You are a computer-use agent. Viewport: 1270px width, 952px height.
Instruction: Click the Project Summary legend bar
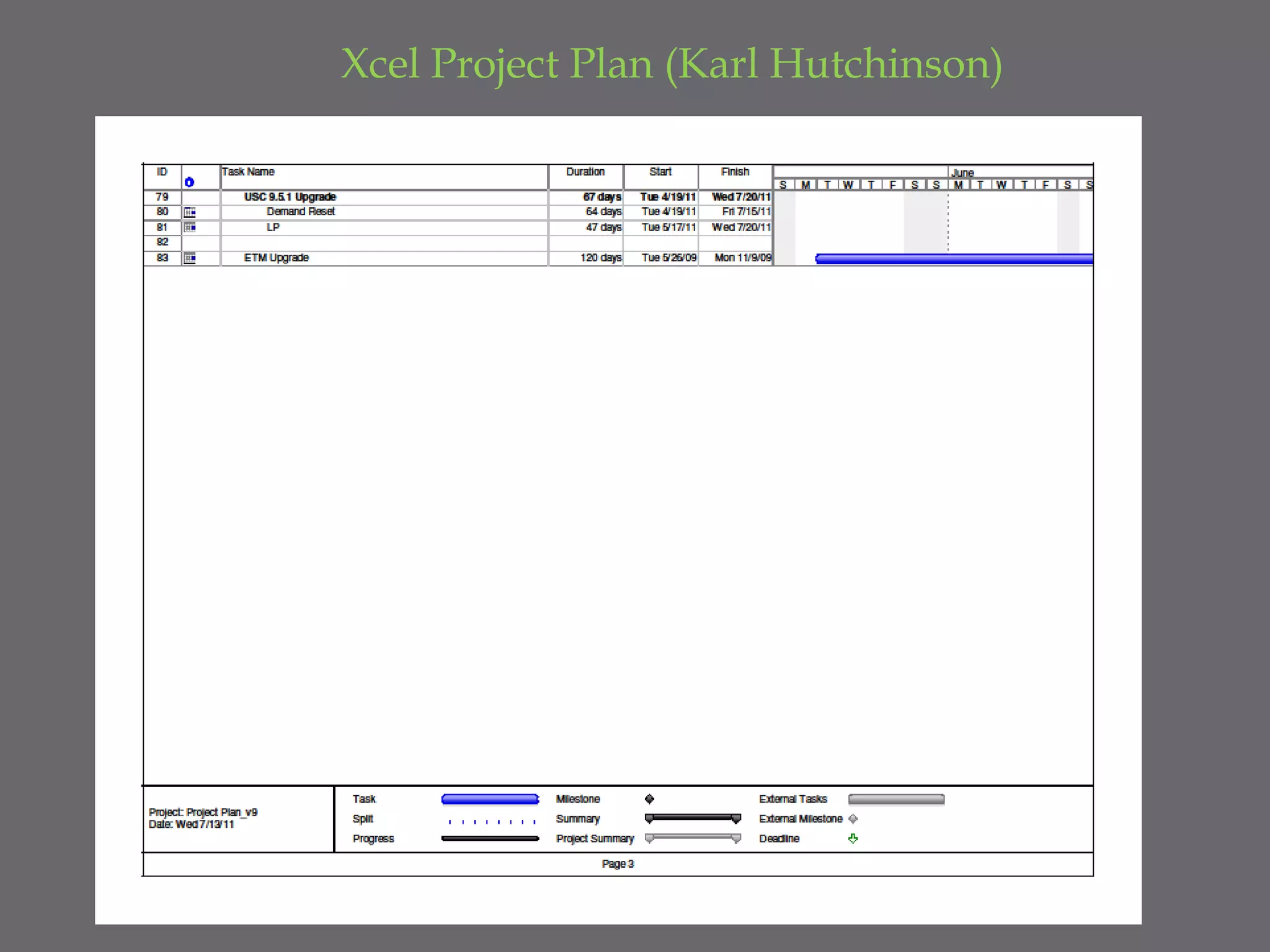(x=693, y=839)
